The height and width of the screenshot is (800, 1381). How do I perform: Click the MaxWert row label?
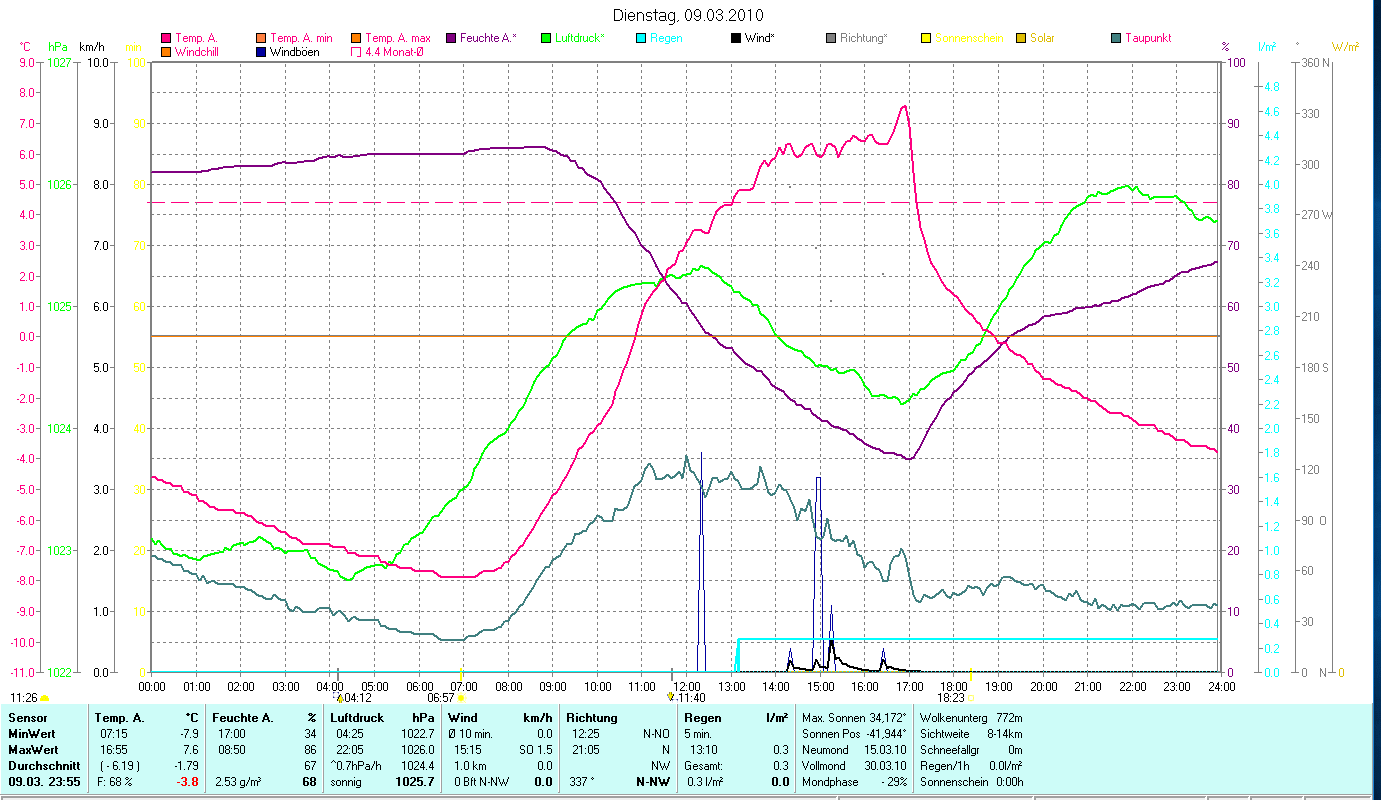(34, 750)
